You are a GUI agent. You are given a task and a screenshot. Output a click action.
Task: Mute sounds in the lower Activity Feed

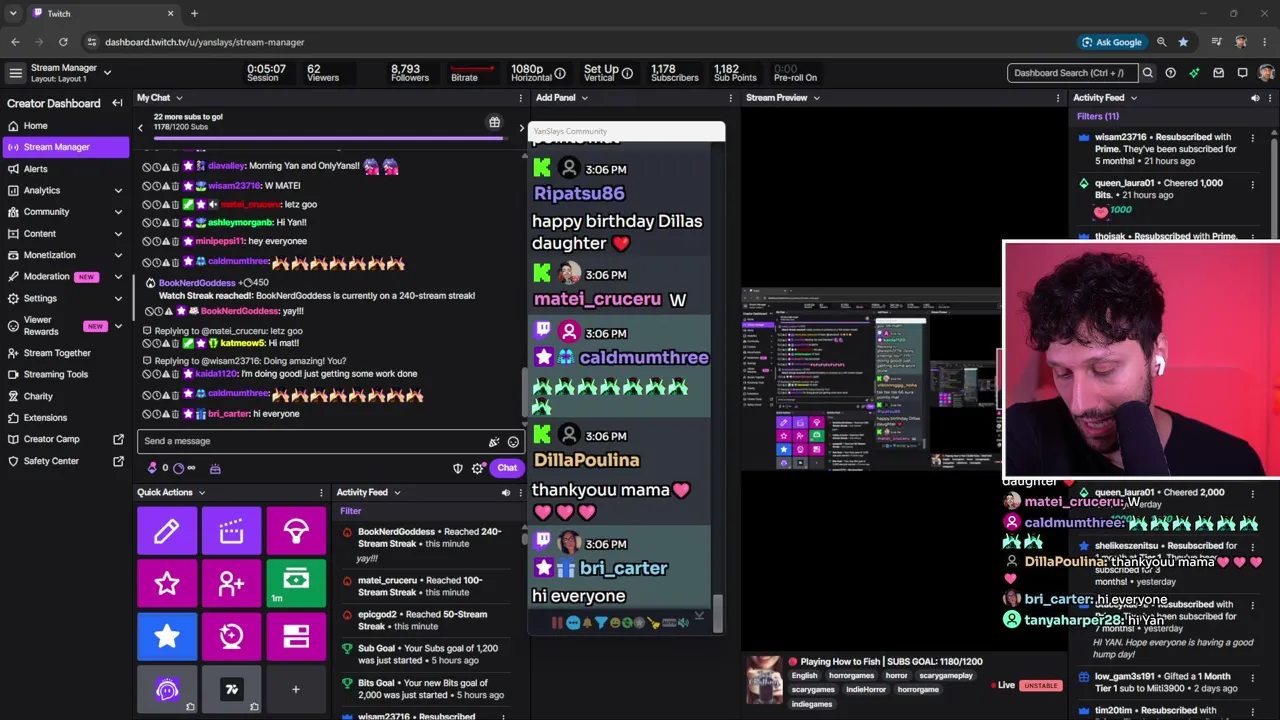tap(505, 492)
